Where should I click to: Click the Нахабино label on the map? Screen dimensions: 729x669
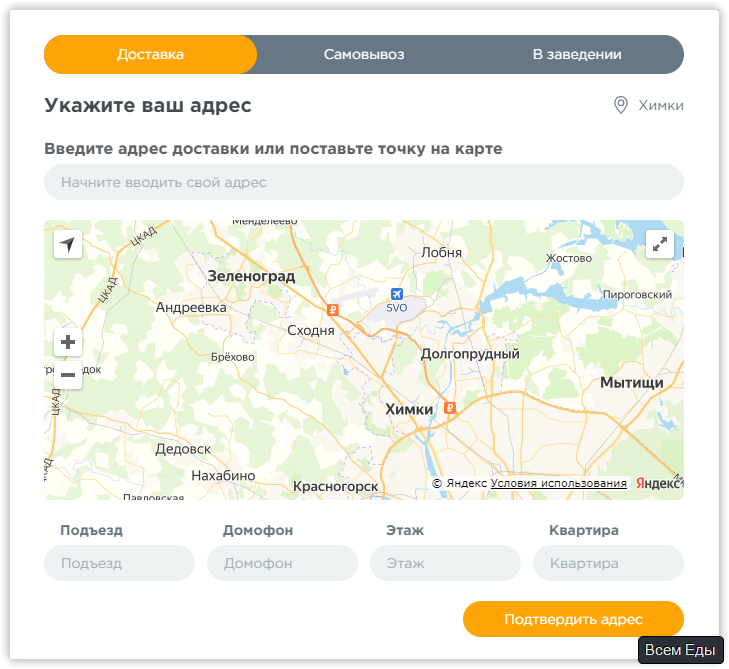[x=223, y=476]
